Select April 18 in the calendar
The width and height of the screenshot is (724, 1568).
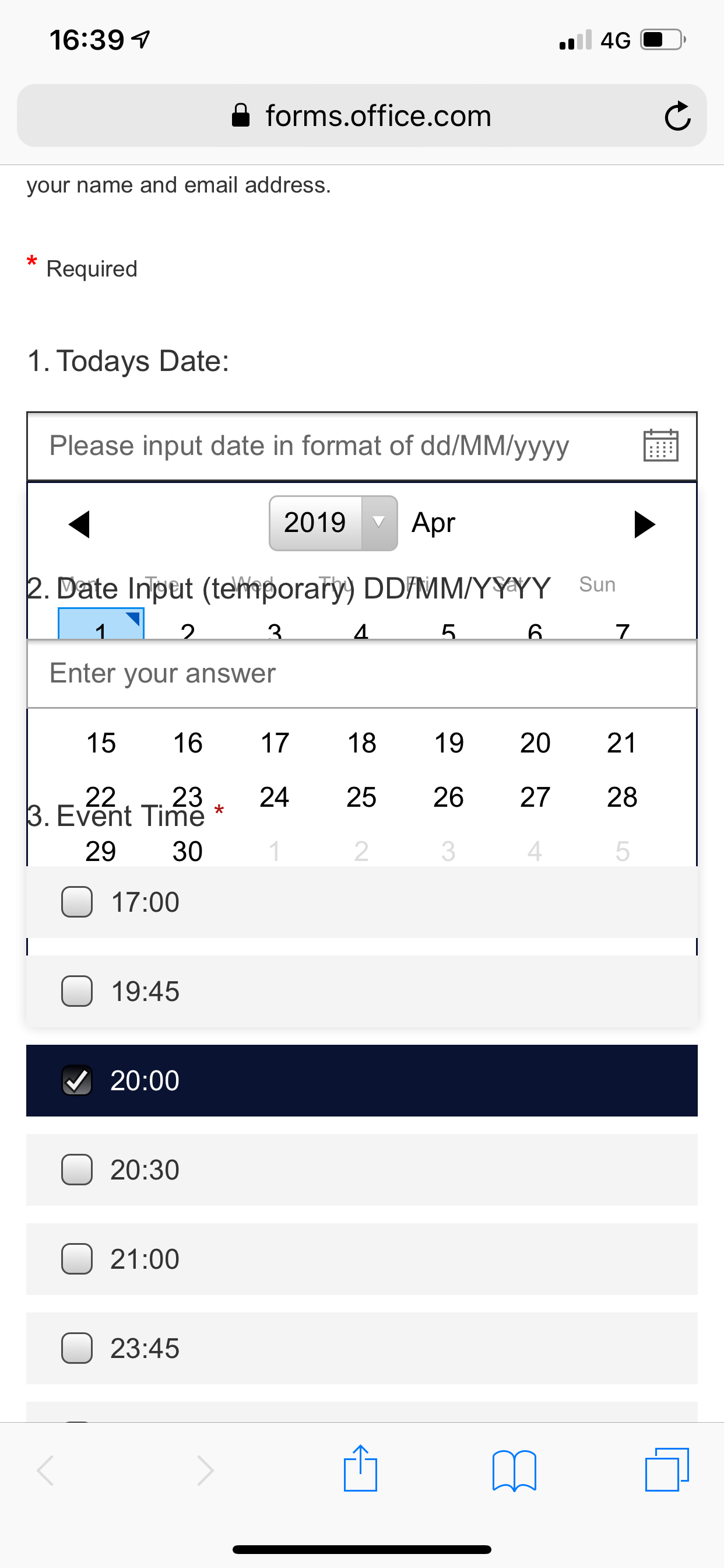point(361,742)
